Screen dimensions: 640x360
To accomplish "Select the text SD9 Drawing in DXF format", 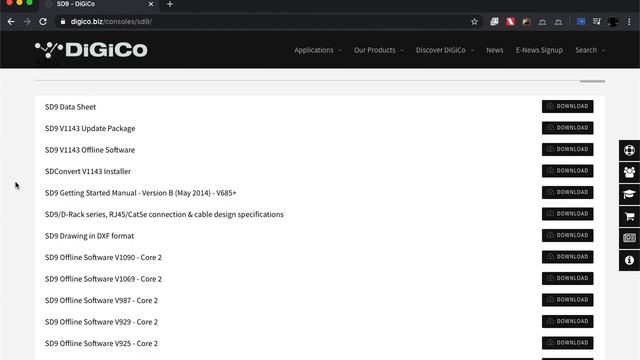I will [89, 236].
